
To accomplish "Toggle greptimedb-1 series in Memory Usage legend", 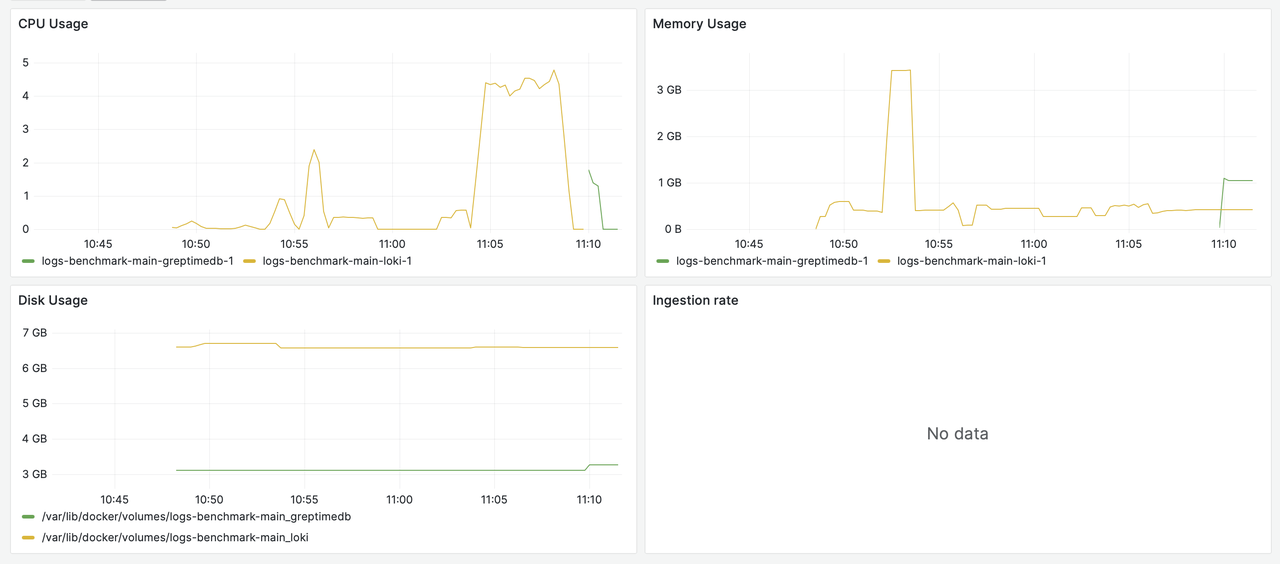I will click(771, 261).
